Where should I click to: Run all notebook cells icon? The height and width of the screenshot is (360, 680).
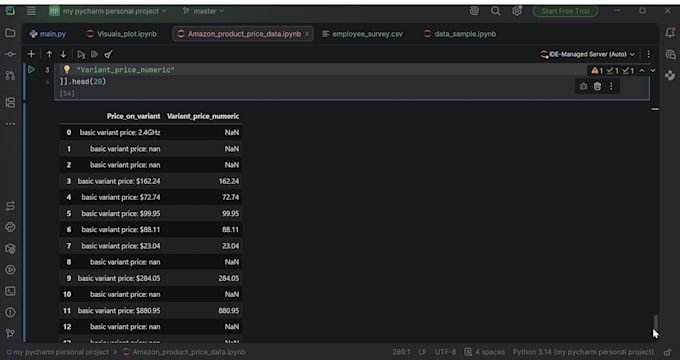95,54
